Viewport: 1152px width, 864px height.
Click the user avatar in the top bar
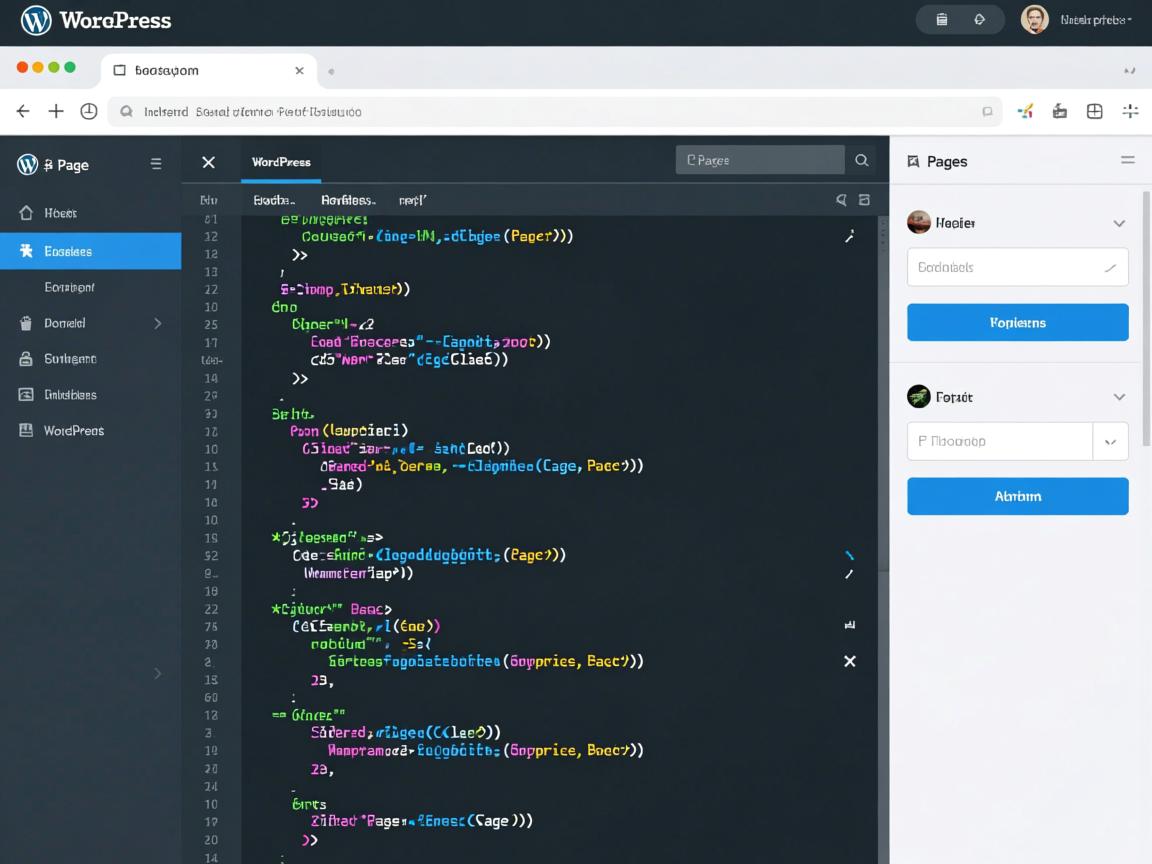pyautogui.click(x=1034, y=19)
